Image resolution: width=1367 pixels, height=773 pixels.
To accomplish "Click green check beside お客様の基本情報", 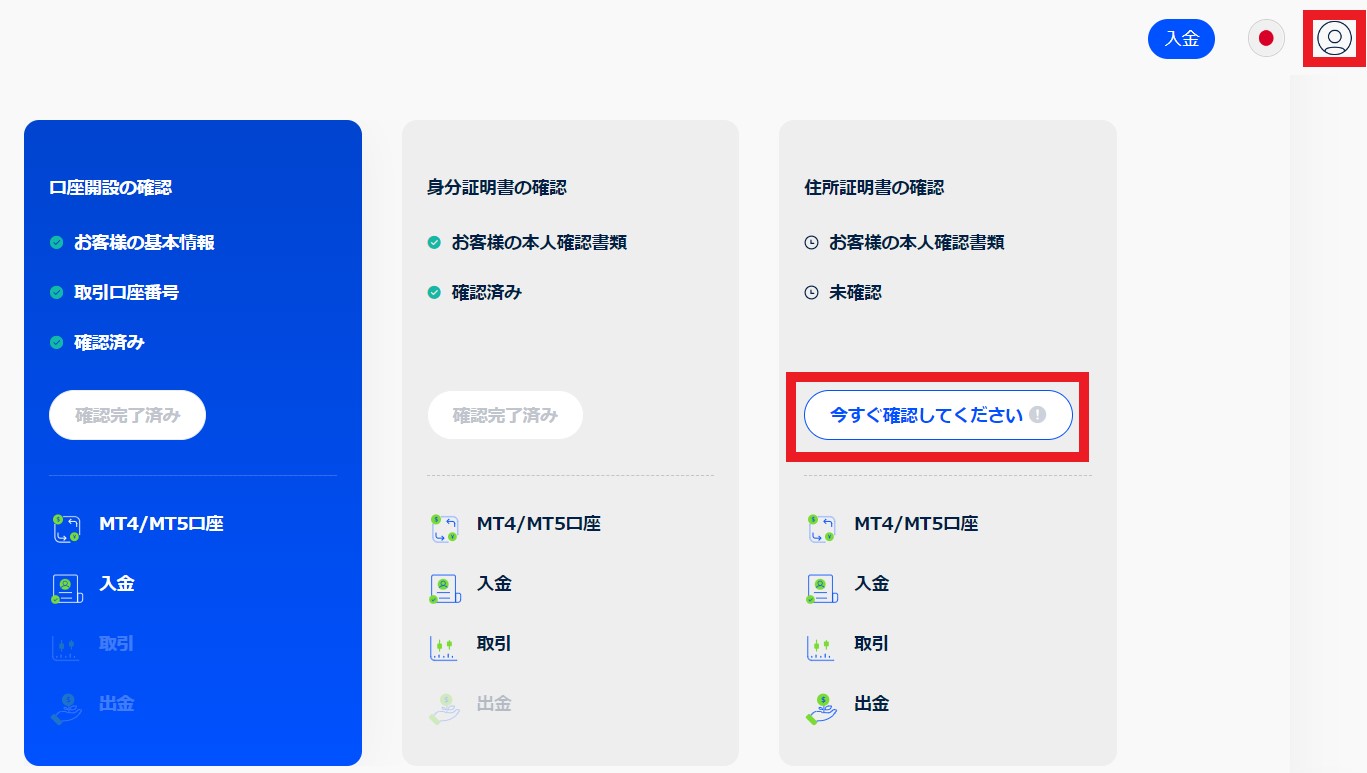I will (57, 242).
